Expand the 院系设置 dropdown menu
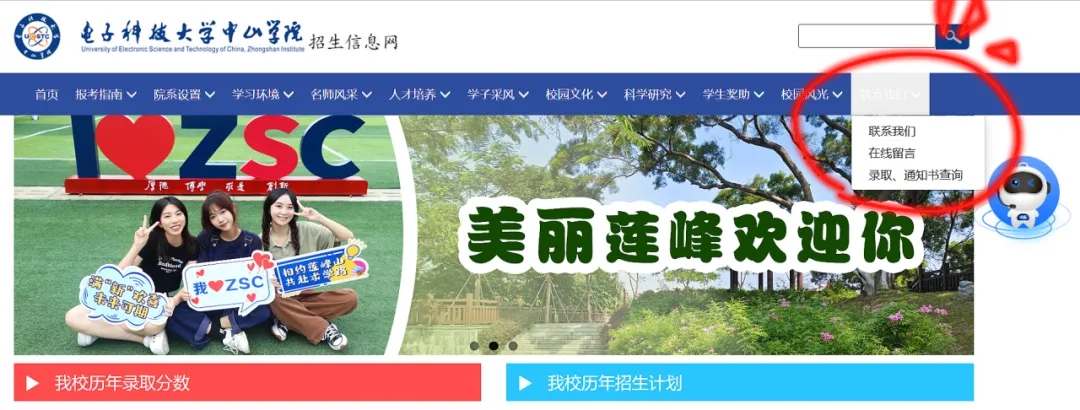Screen dimensions: 1080x410 (x=185, y=94)
